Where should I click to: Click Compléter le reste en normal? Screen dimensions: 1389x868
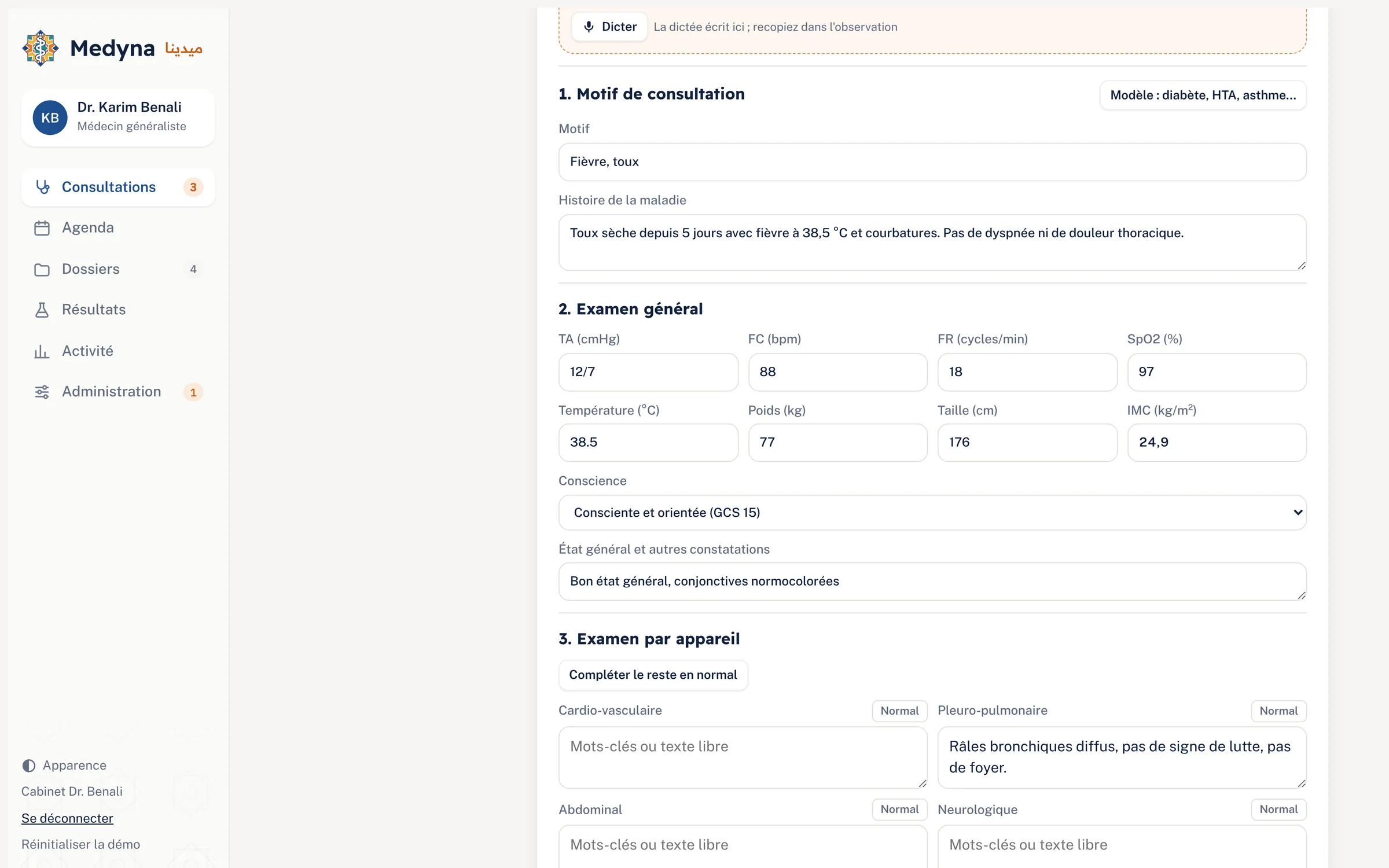tap(653, 675)
